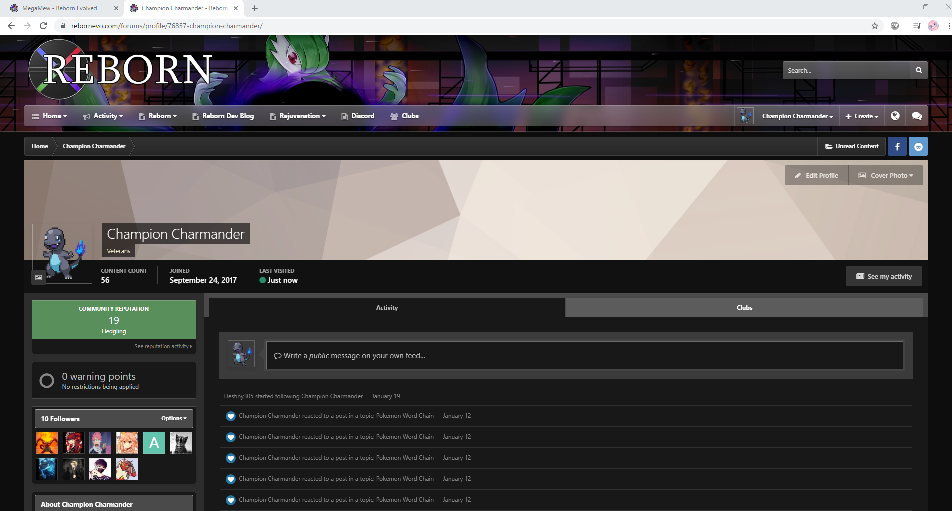Click the public message status input
The width and height of the screenshot is (952, 511).
pyautogui.click(x=584, y=356)
